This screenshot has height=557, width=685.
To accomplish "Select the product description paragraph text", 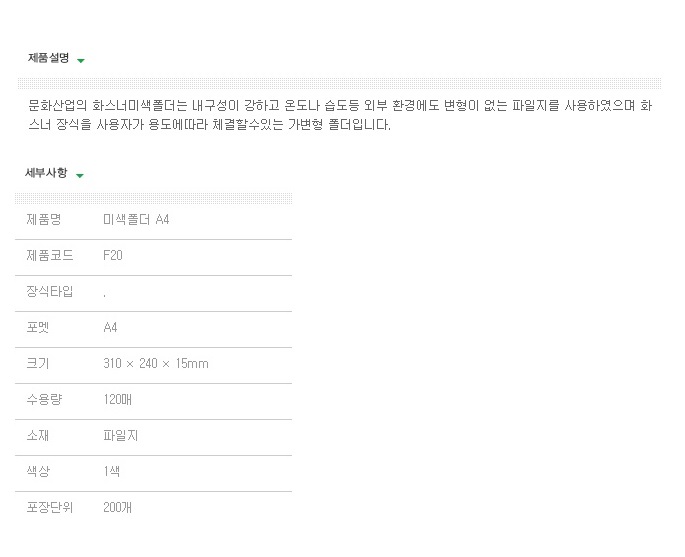I will coord(340,115).
